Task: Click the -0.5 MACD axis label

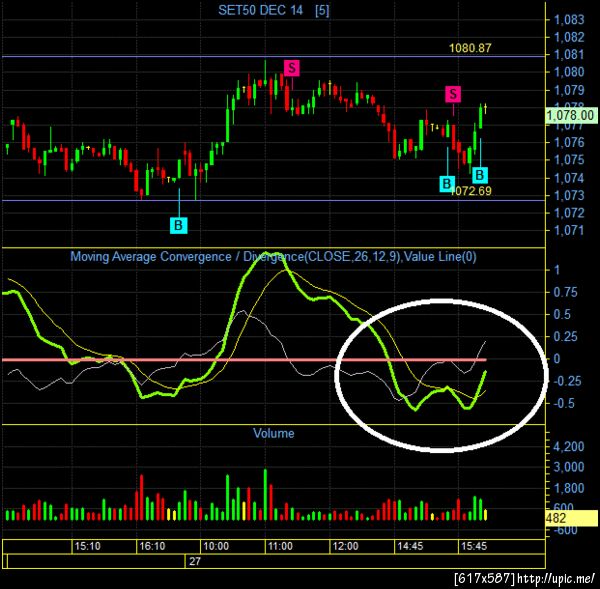Action: 562,403
